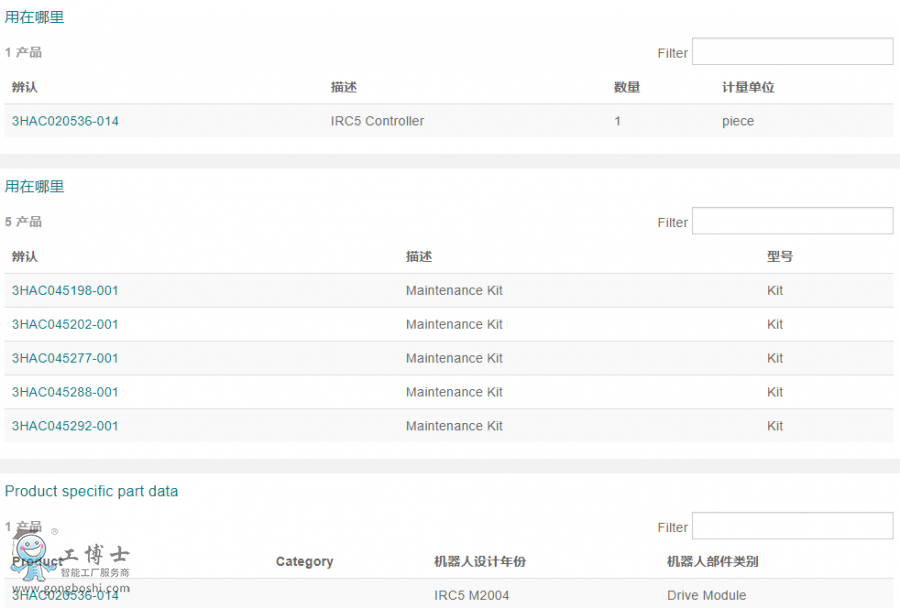Click the Category column header

[304, 561]
